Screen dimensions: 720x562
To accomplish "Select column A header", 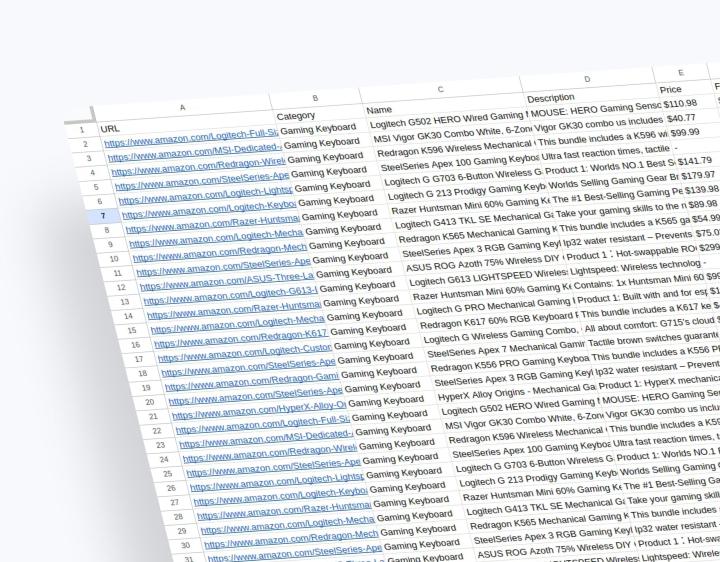I will click(x=182, y=108).
